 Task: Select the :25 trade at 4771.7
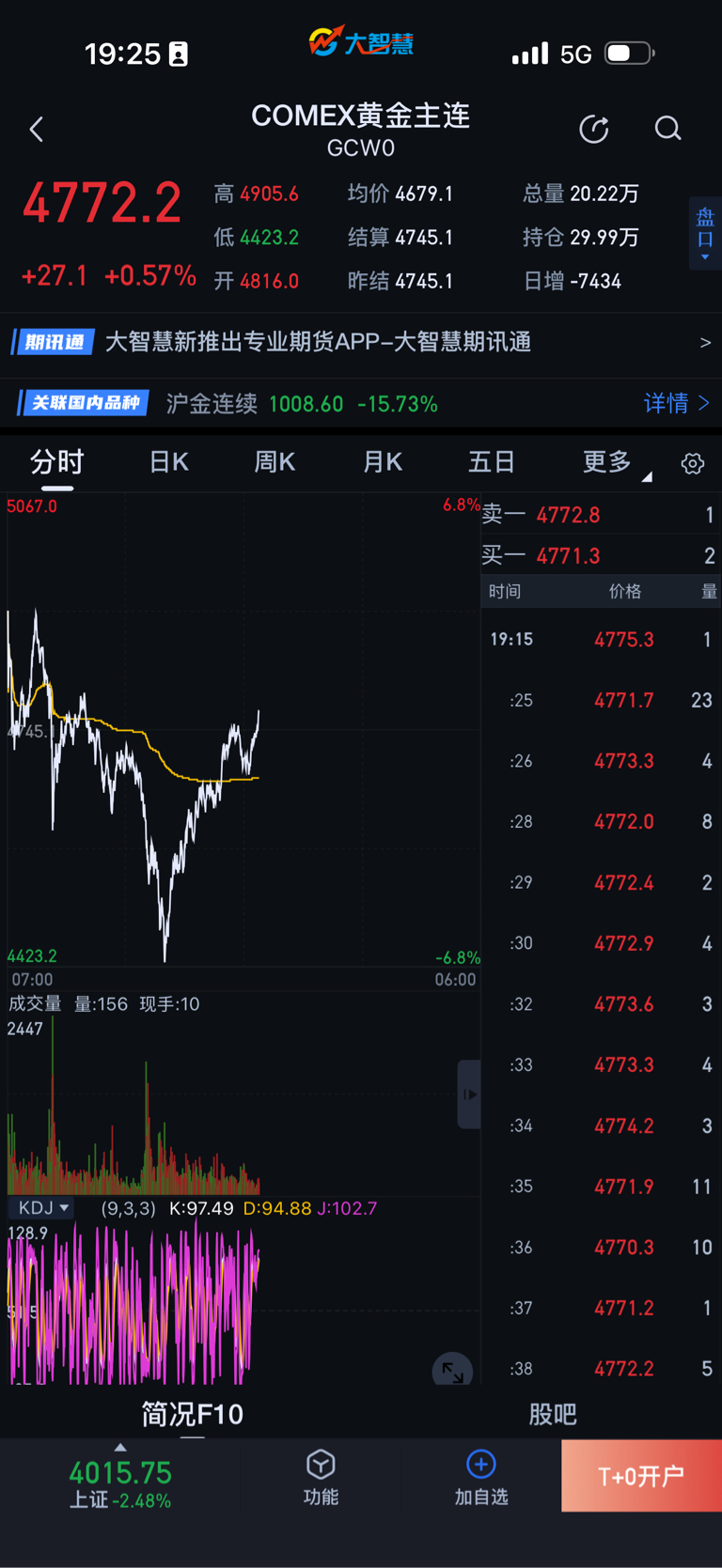pyautogui.click(x=601, y=701)
